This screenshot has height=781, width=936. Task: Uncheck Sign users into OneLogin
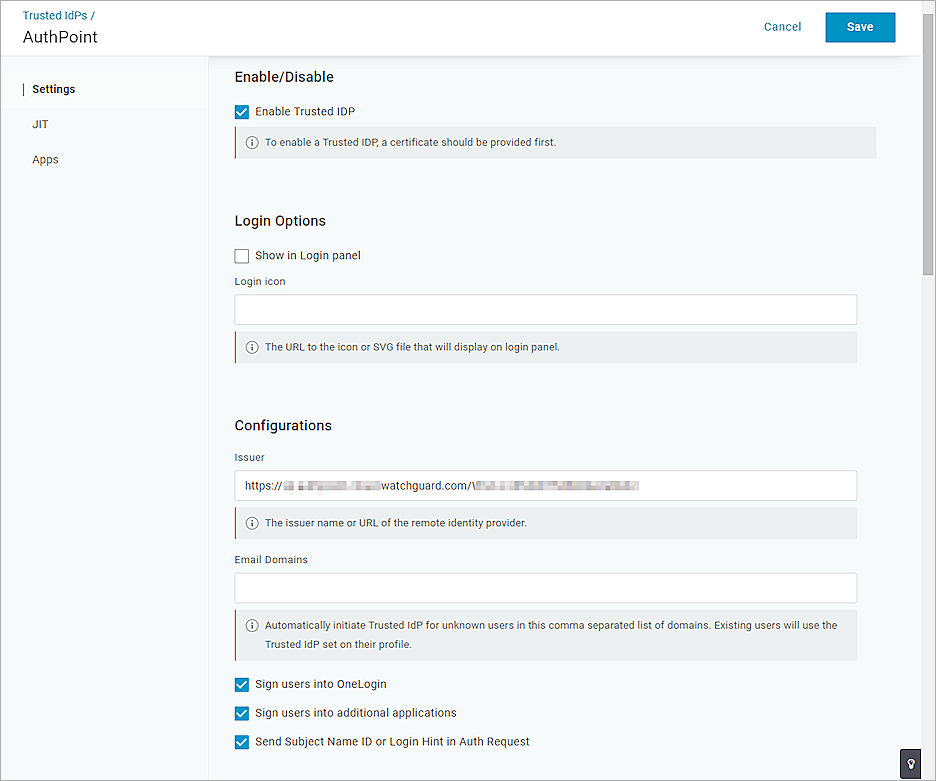241,684
